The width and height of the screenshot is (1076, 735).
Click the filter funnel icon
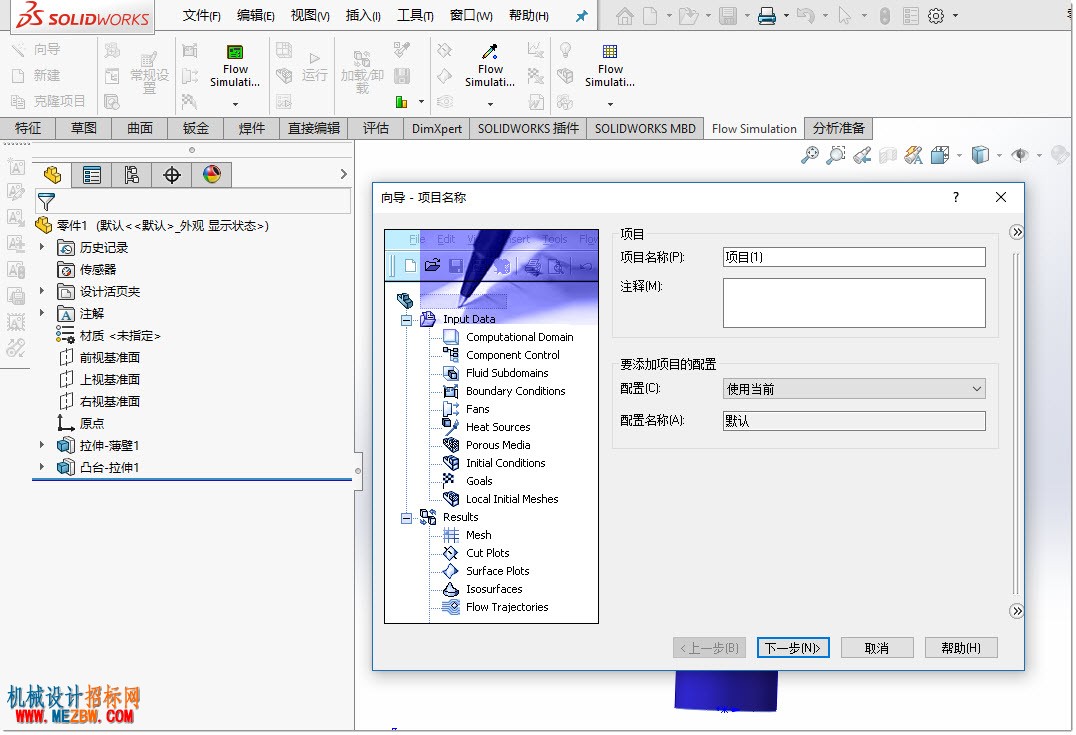click(46, 202)
